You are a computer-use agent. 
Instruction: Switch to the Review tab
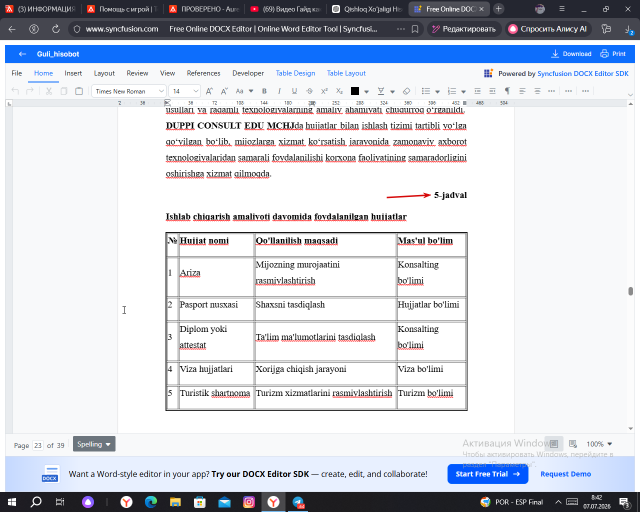click(137, 73)
